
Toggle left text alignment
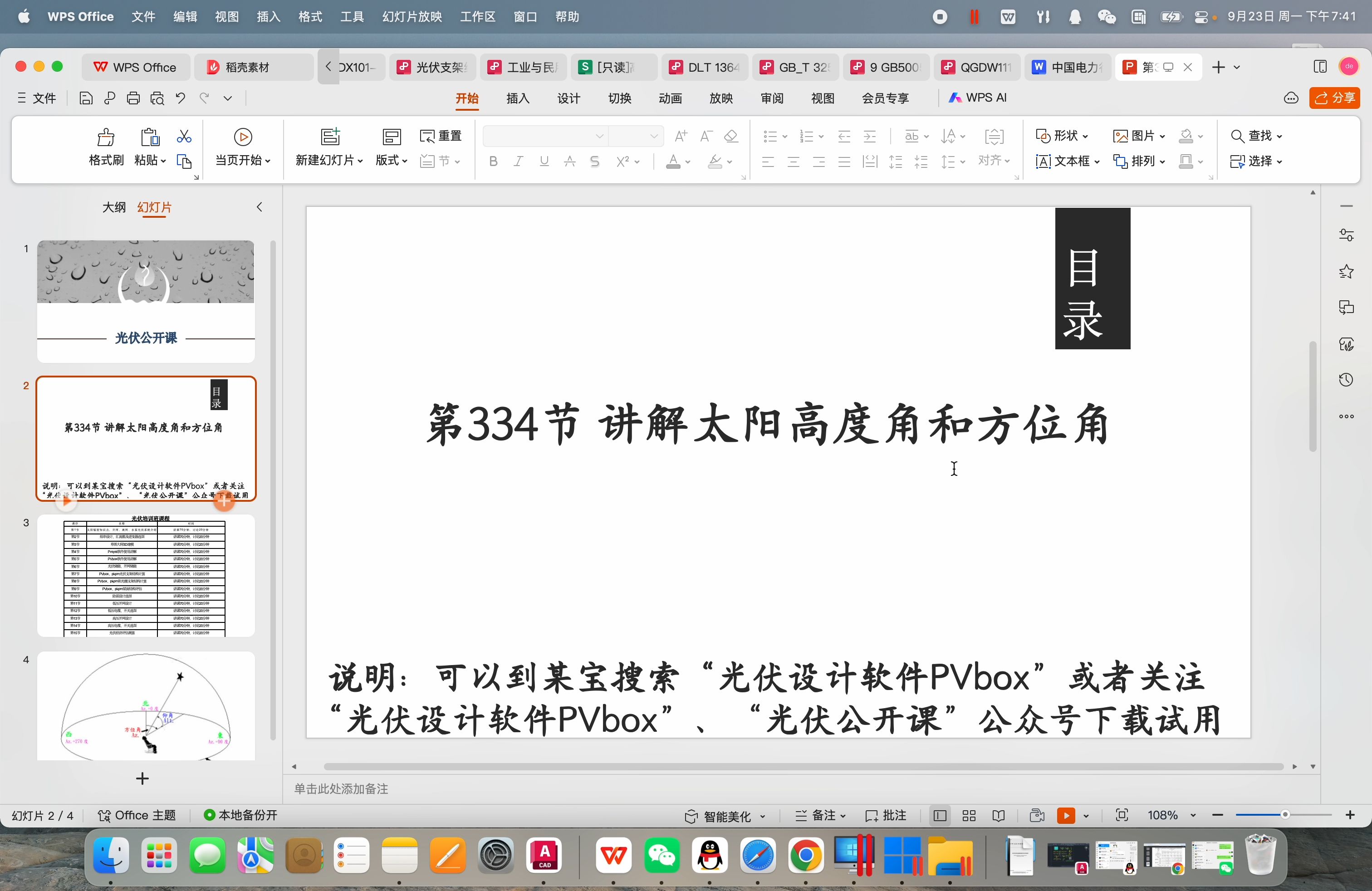click(x=767, y=162)
